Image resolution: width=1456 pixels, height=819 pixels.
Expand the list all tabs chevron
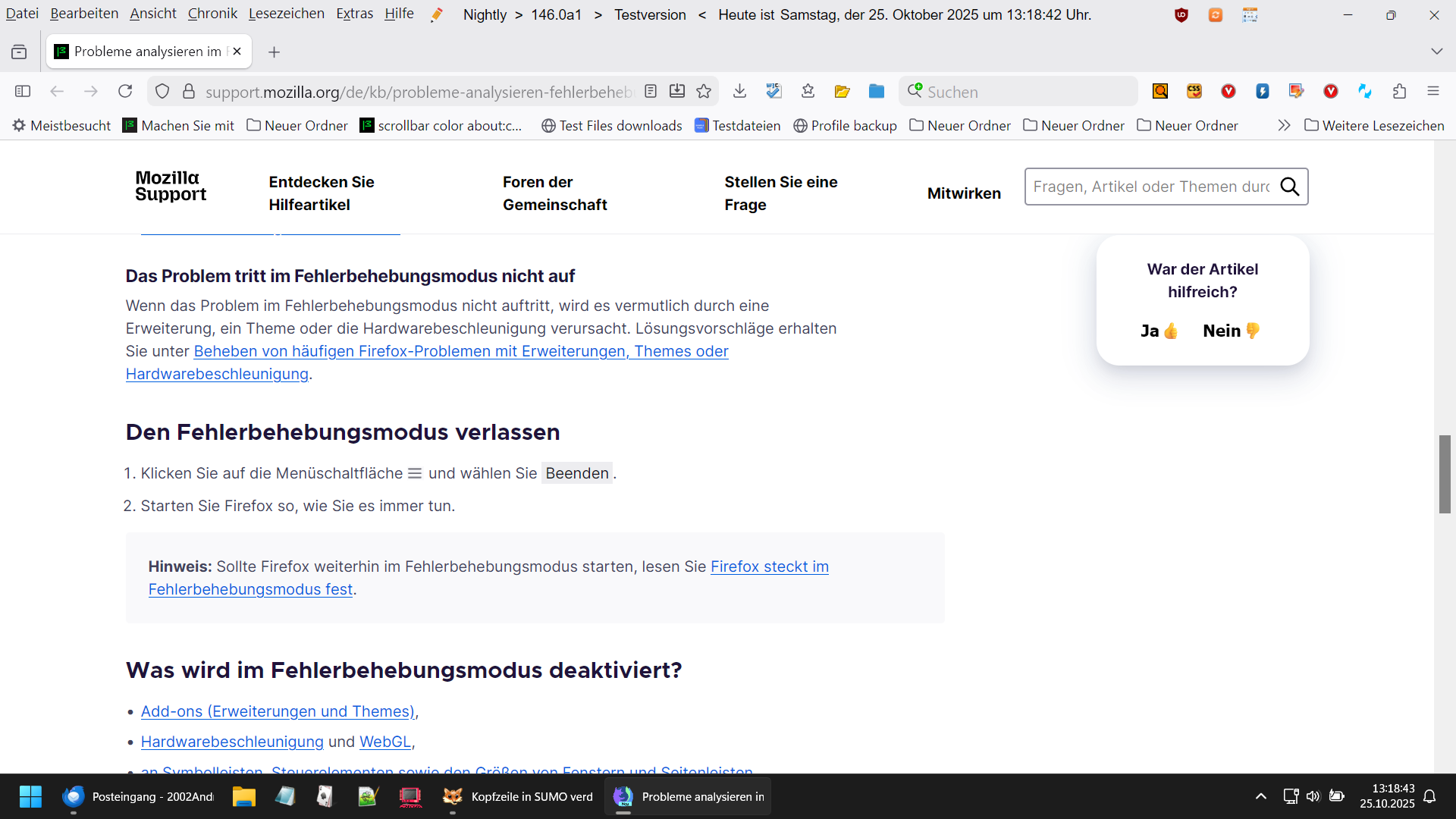(x=1436, y=52)
